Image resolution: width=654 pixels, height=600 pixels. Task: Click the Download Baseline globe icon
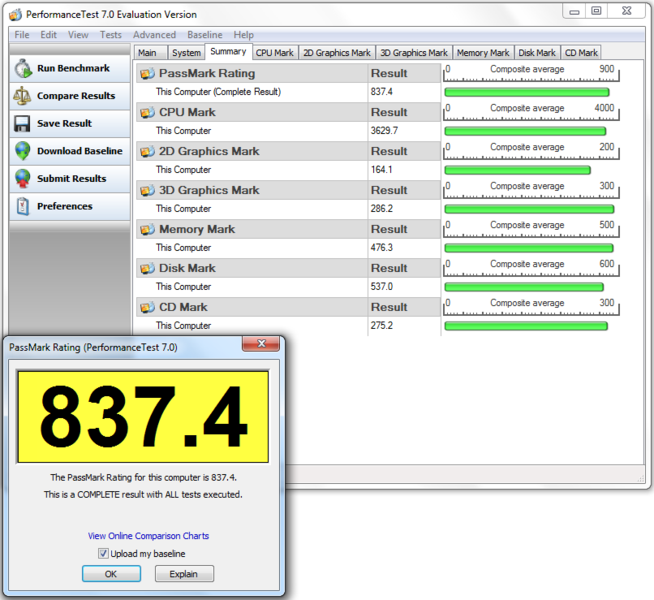click(23, 151)
